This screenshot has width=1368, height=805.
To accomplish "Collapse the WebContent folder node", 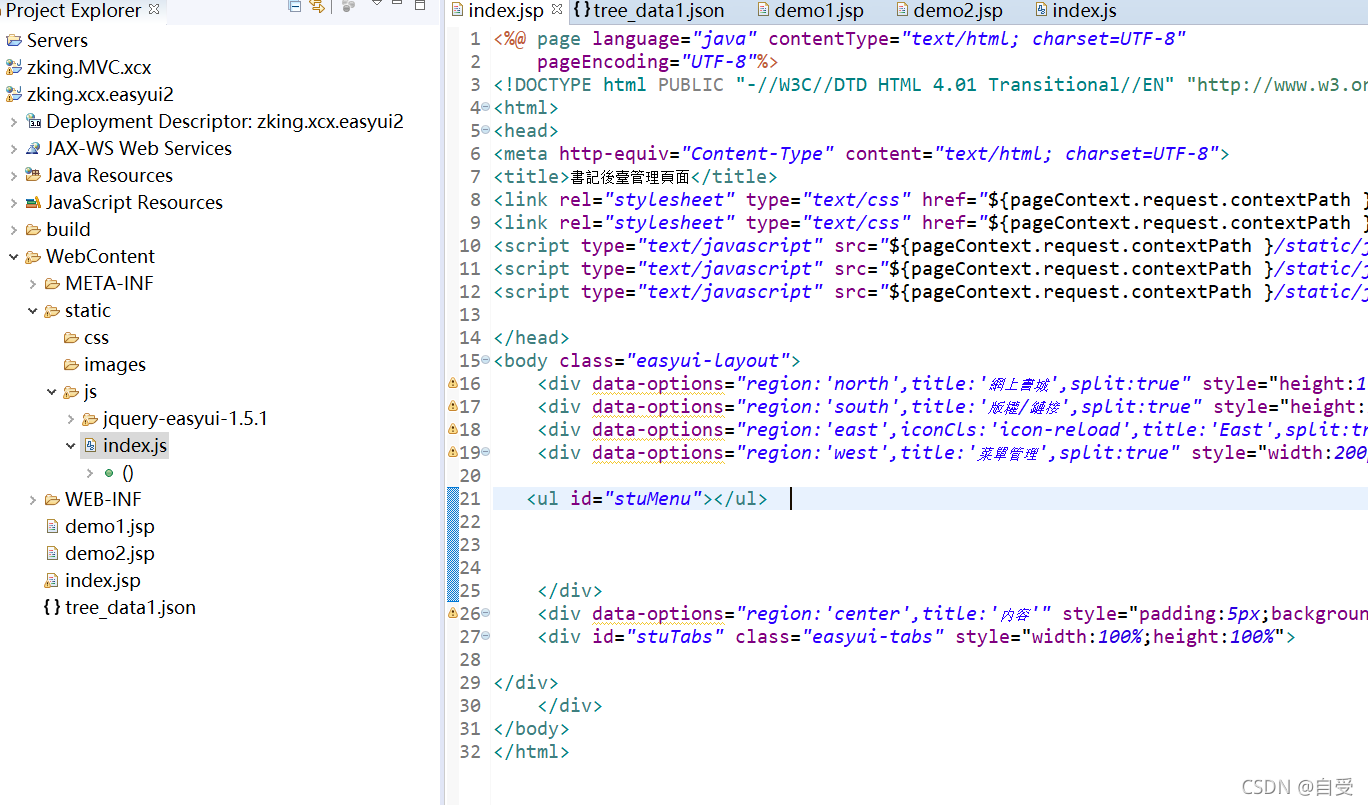I will click(x=13, y=257).
